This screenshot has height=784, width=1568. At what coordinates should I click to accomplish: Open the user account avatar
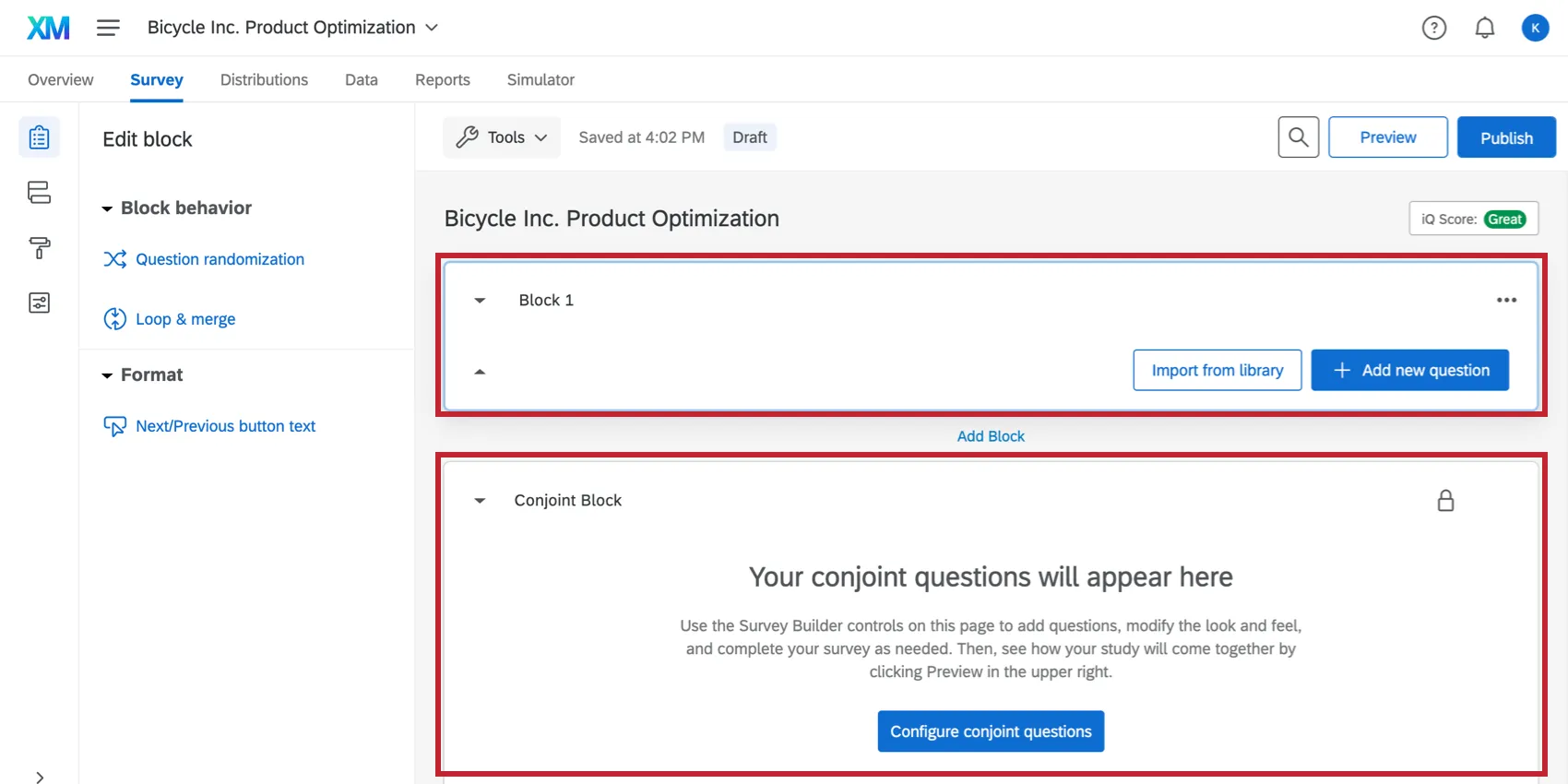(1535, 28)
